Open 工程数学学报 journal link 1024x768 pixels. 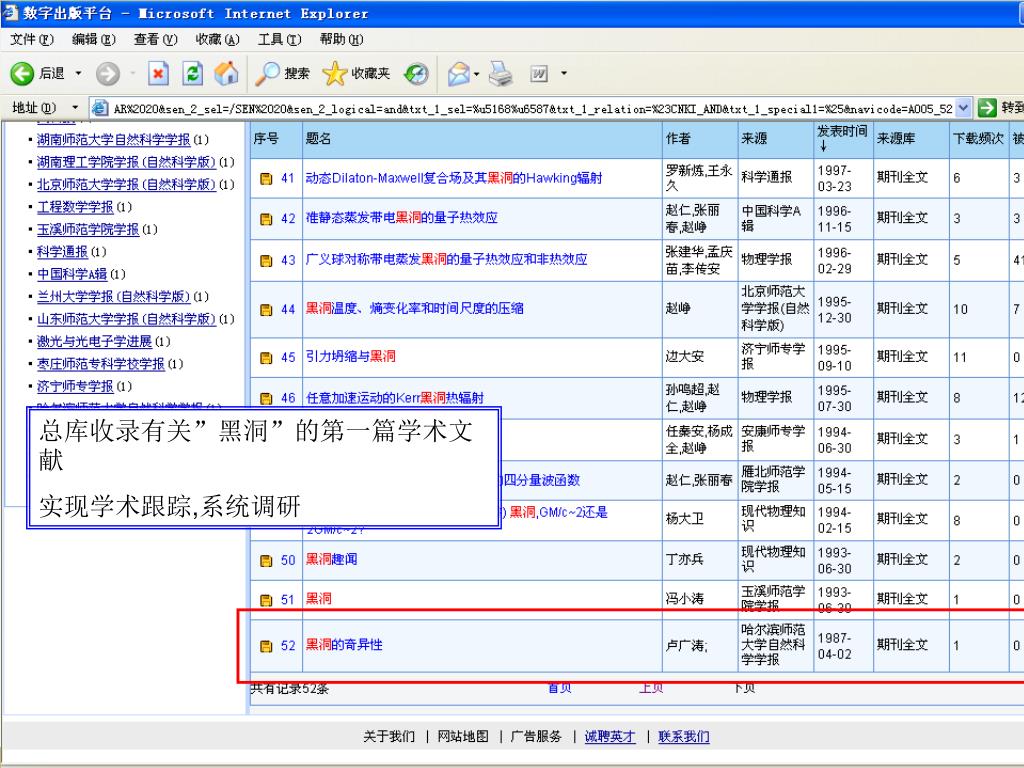click(75, 207)
